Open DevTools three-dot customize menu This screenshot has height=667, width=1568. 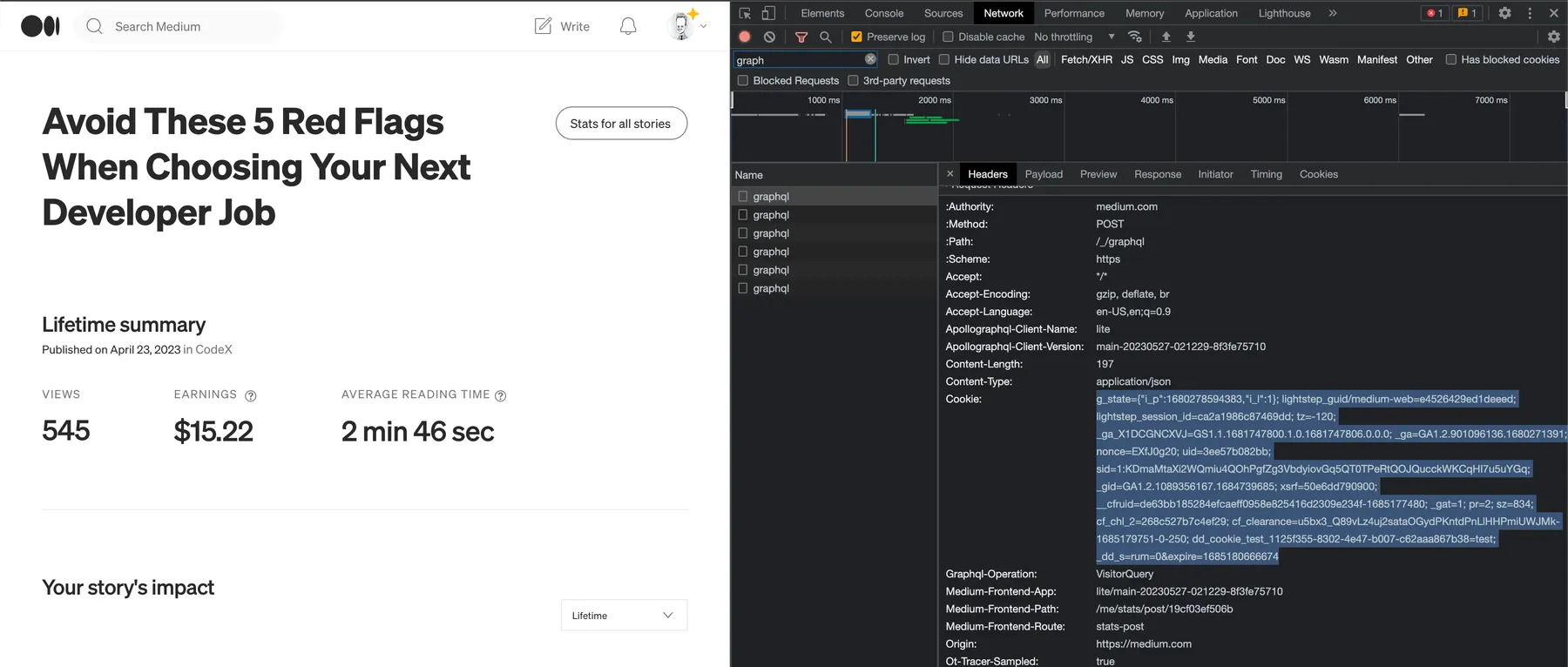point(1530,13)
